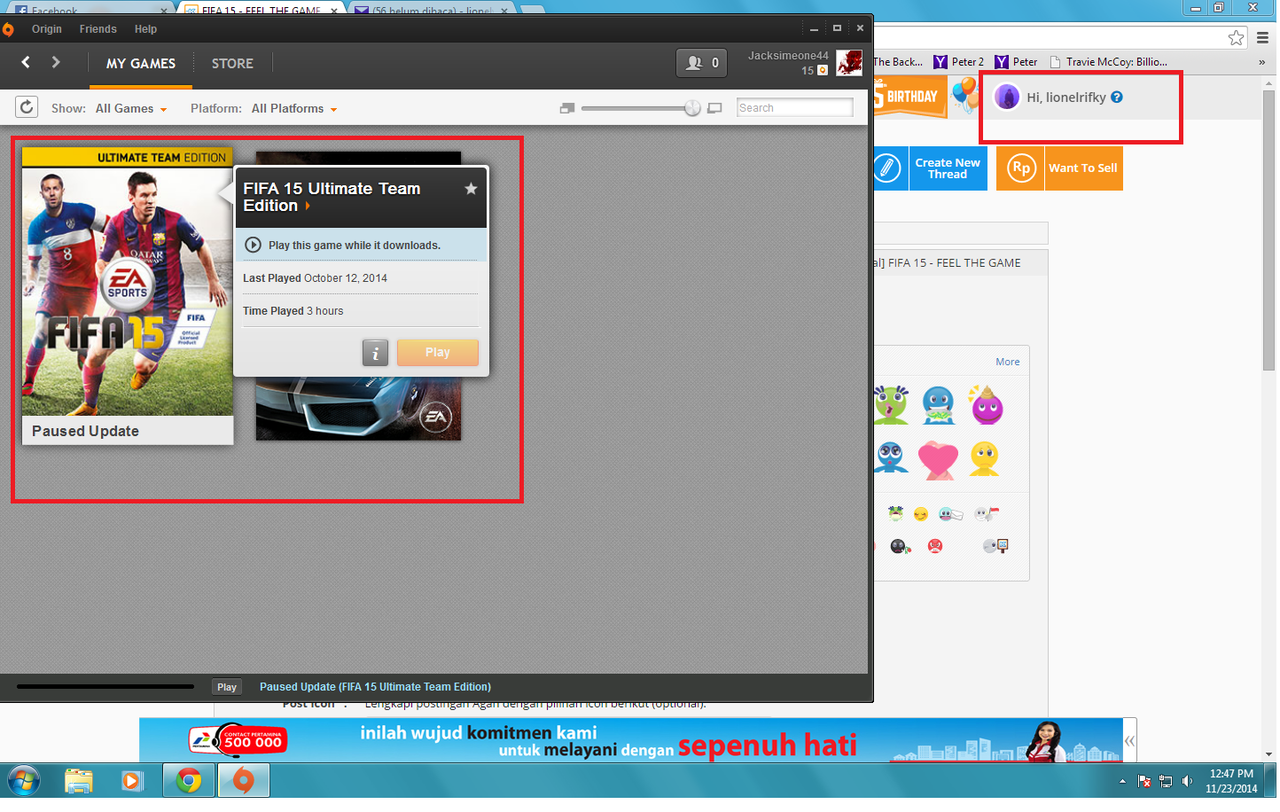Select the small emoticon with Indonesian flag
Viewport: 1280px width, 812px height.
click(x=988, y=514)
